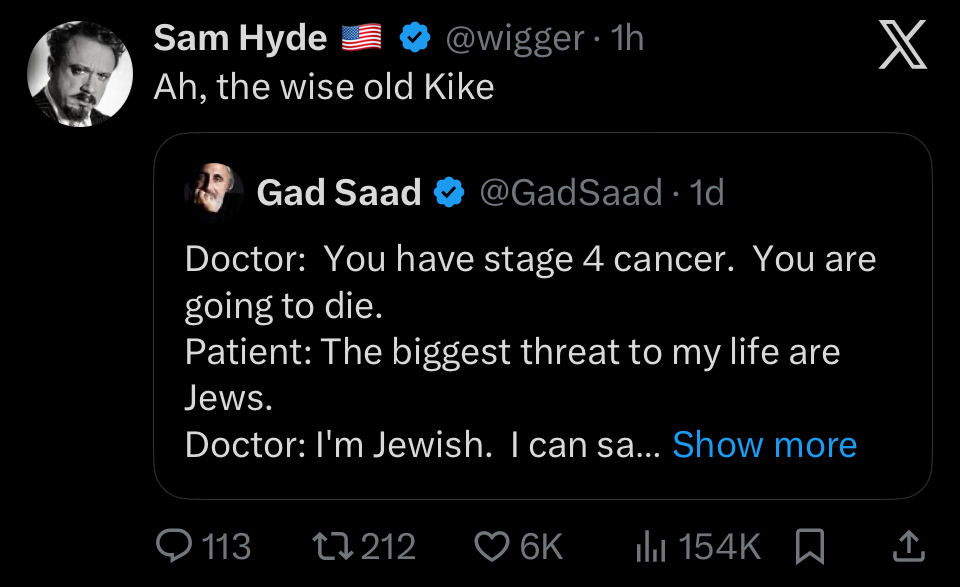This screenshot has width=960, height=587.
Task: Toggle the bookmark icon for this post
Action: click(x=807, y=546)
